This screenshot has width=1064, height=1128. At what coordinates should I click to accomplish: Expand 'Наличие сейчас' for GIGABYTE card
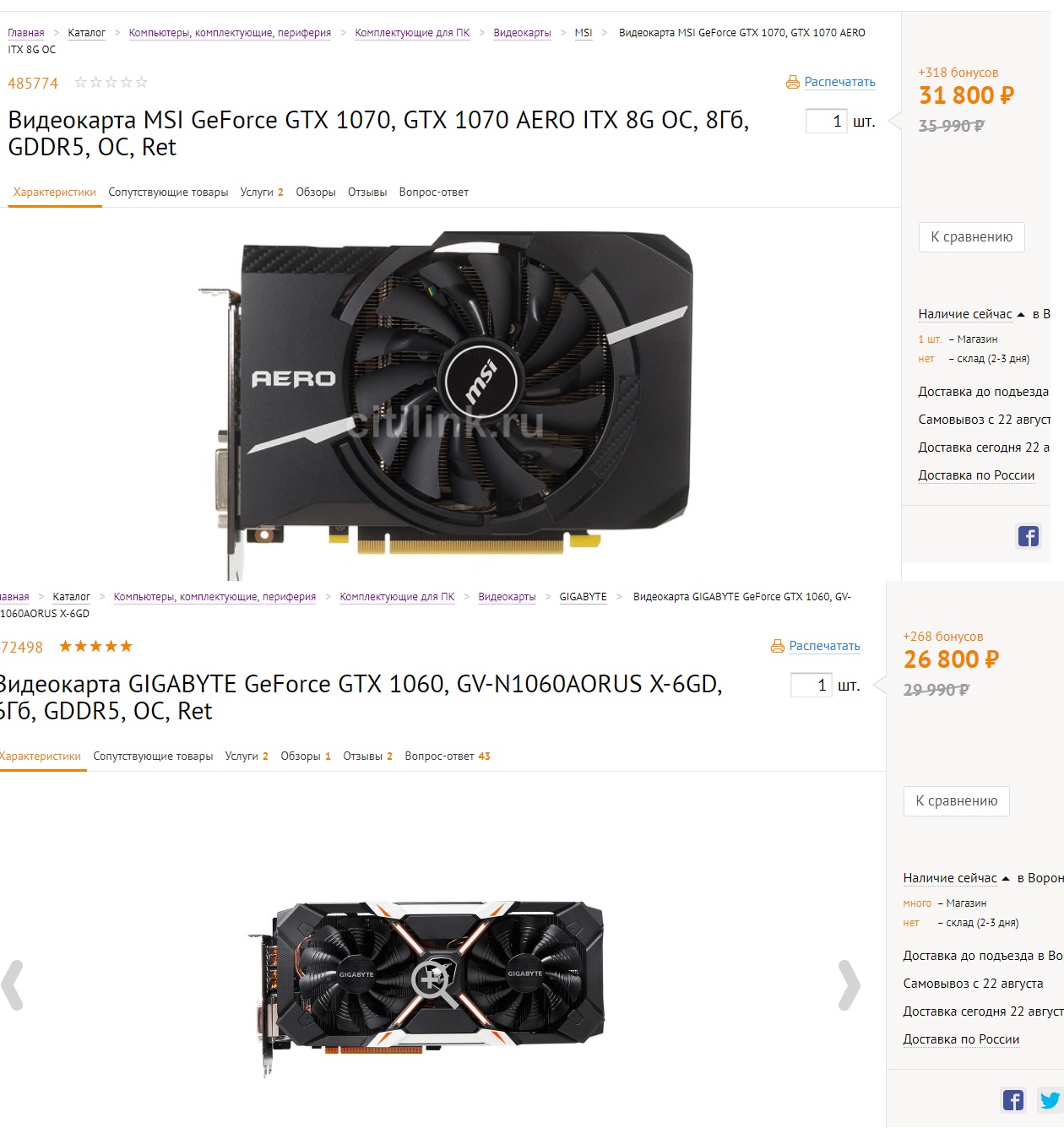956,878
